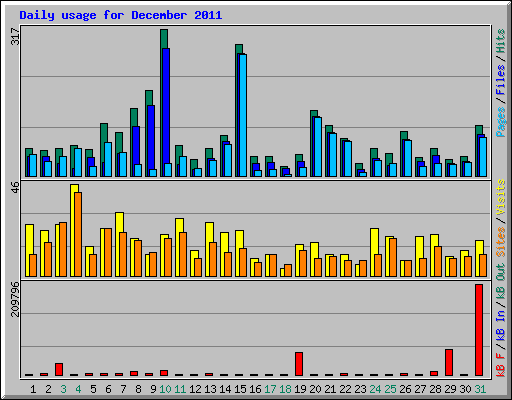Image resolution: width=512 pixels, height=400 pixels.
Task: Click the 209796 value on the kB axis
Action: [x=16, y=299]
